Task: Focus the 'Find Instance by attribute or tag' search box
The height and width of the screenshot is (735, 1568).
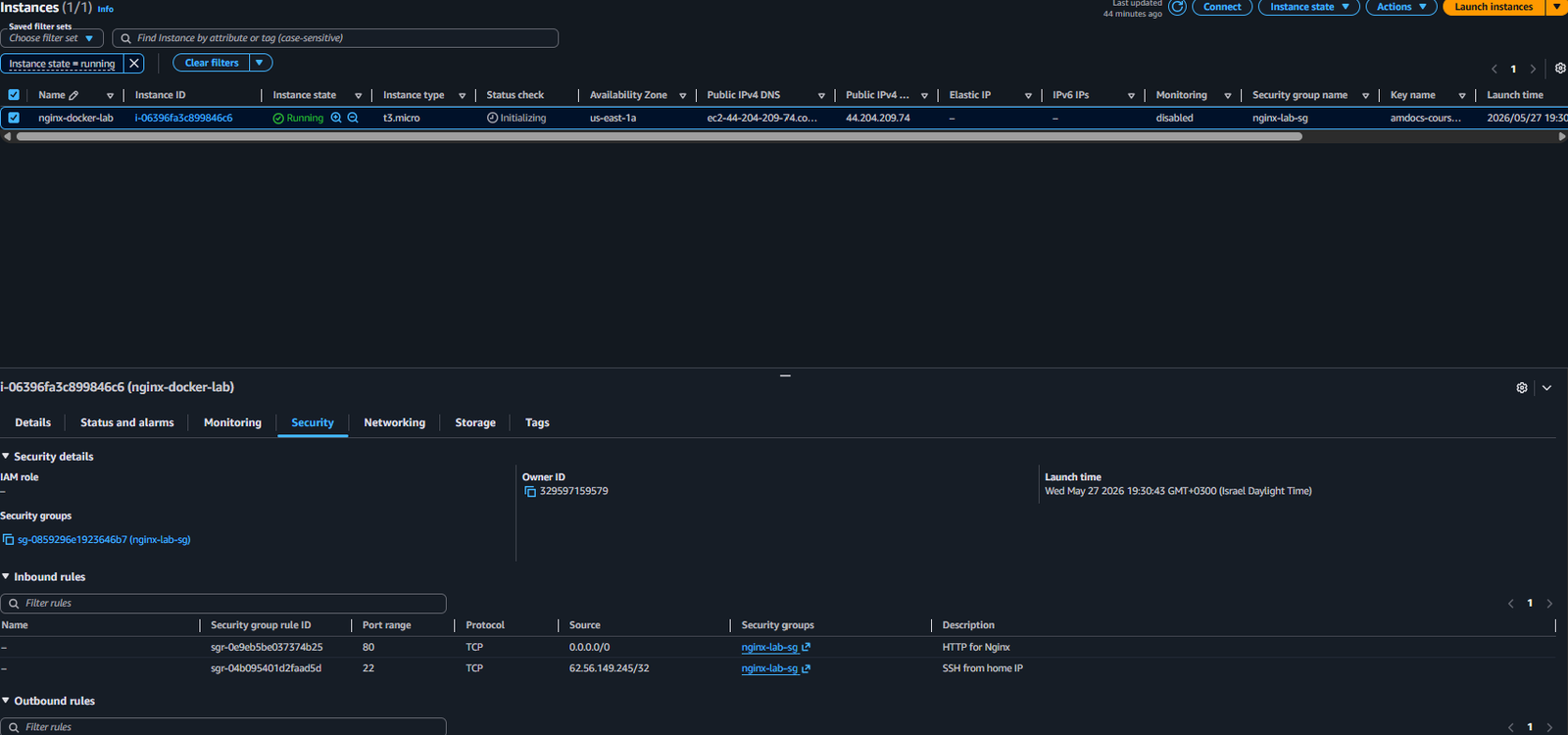Action: click(335, 38)
